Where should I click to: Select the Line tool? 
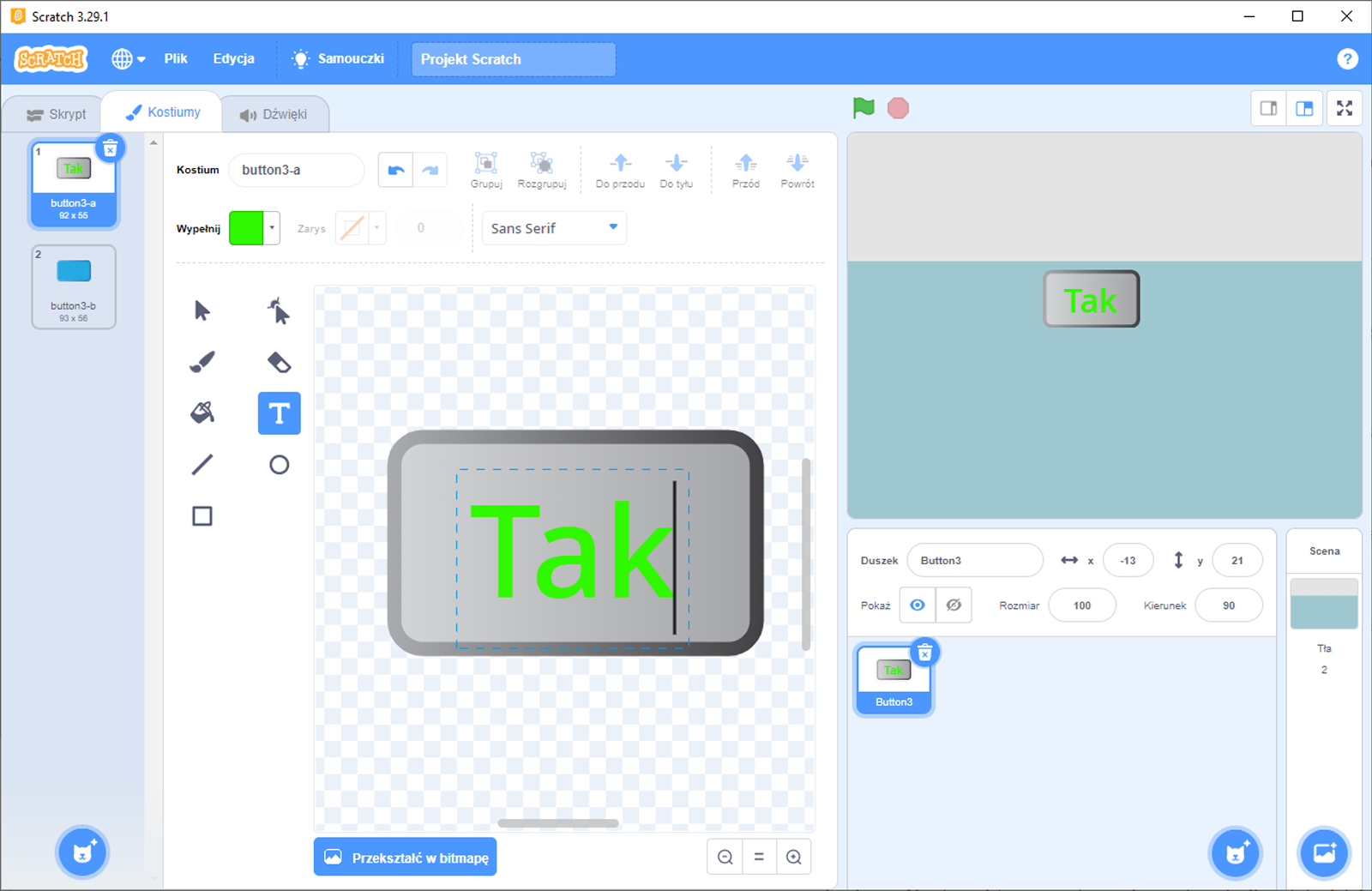tap(202, 465)
